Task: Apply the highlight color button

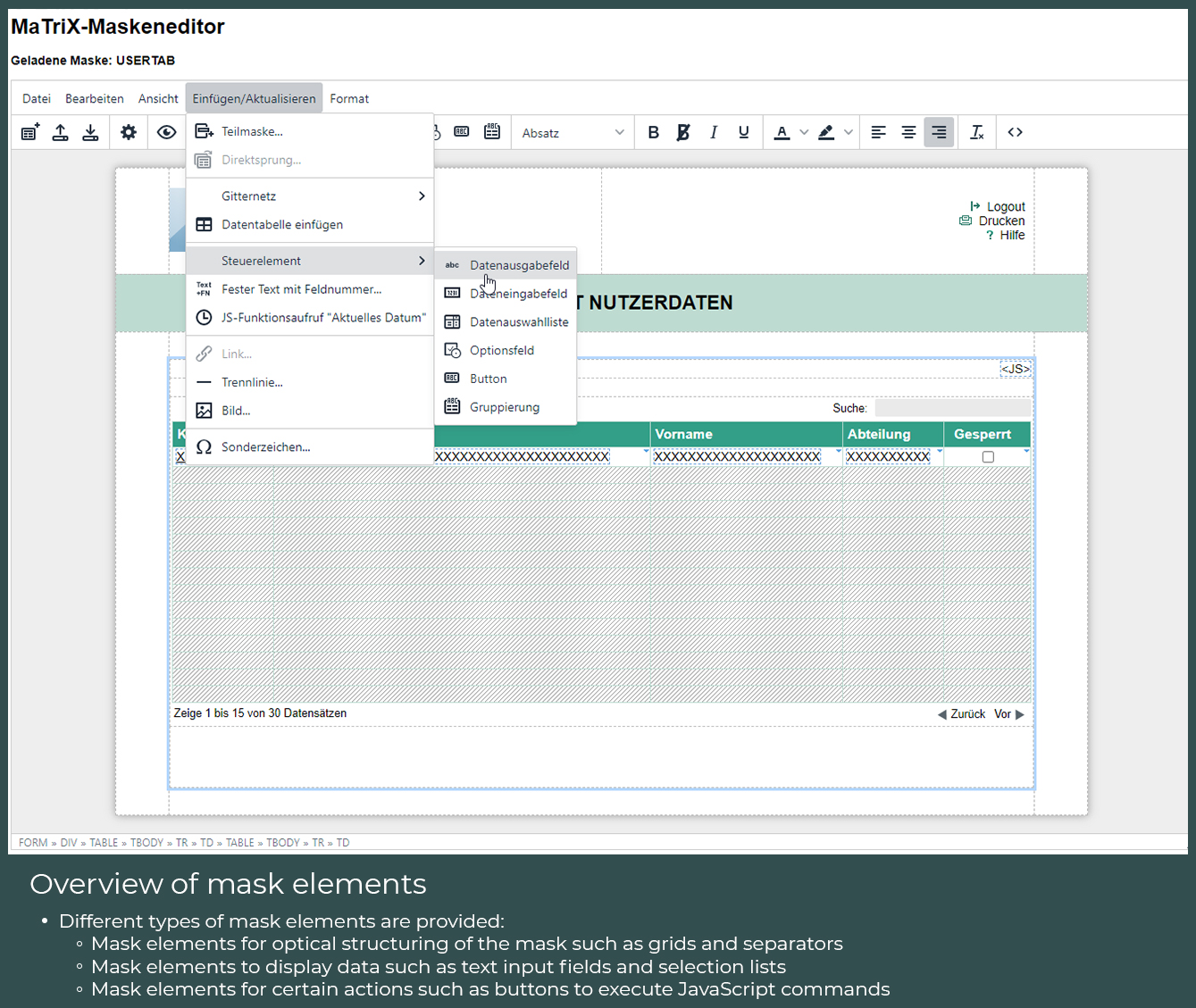Action: click(826, 132)
